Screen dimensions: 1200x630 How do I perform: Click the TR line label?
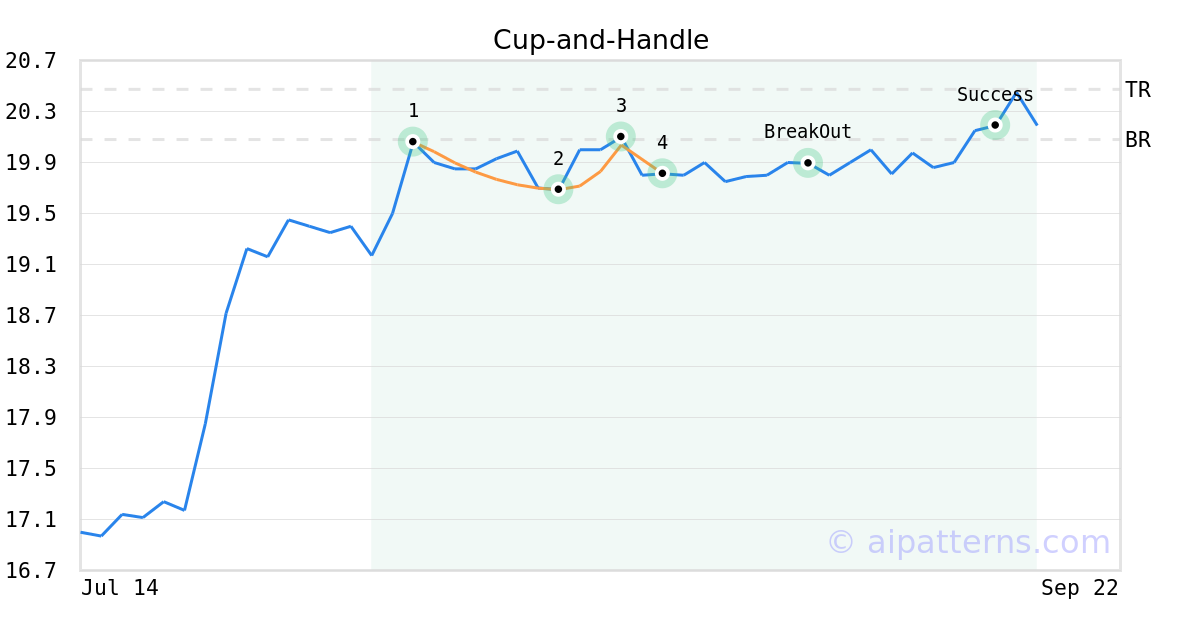tap(1138, 90)
